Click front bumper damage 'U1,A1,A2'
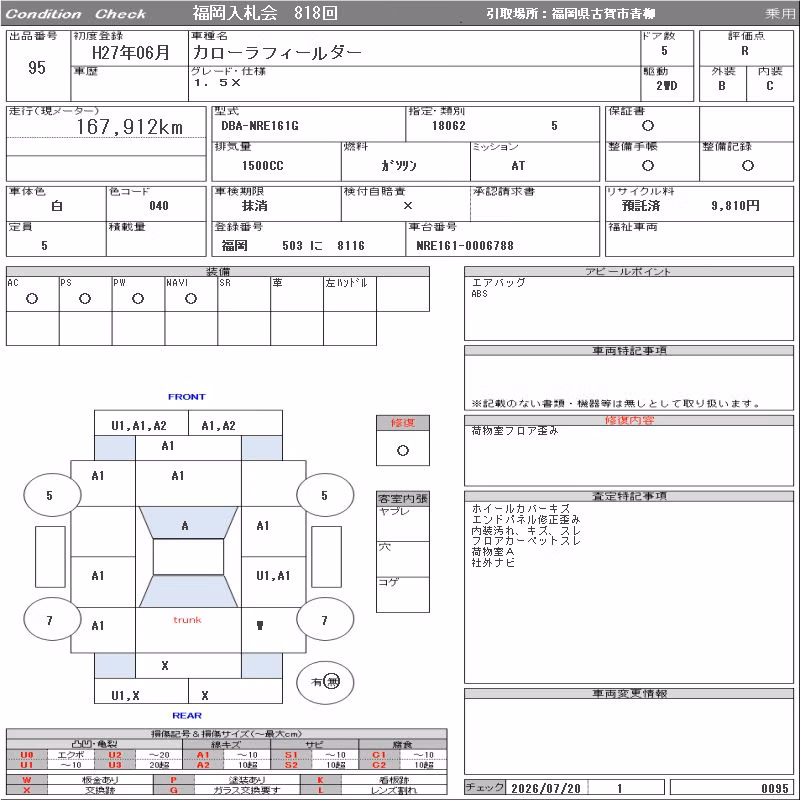 [x=139, y=426]
